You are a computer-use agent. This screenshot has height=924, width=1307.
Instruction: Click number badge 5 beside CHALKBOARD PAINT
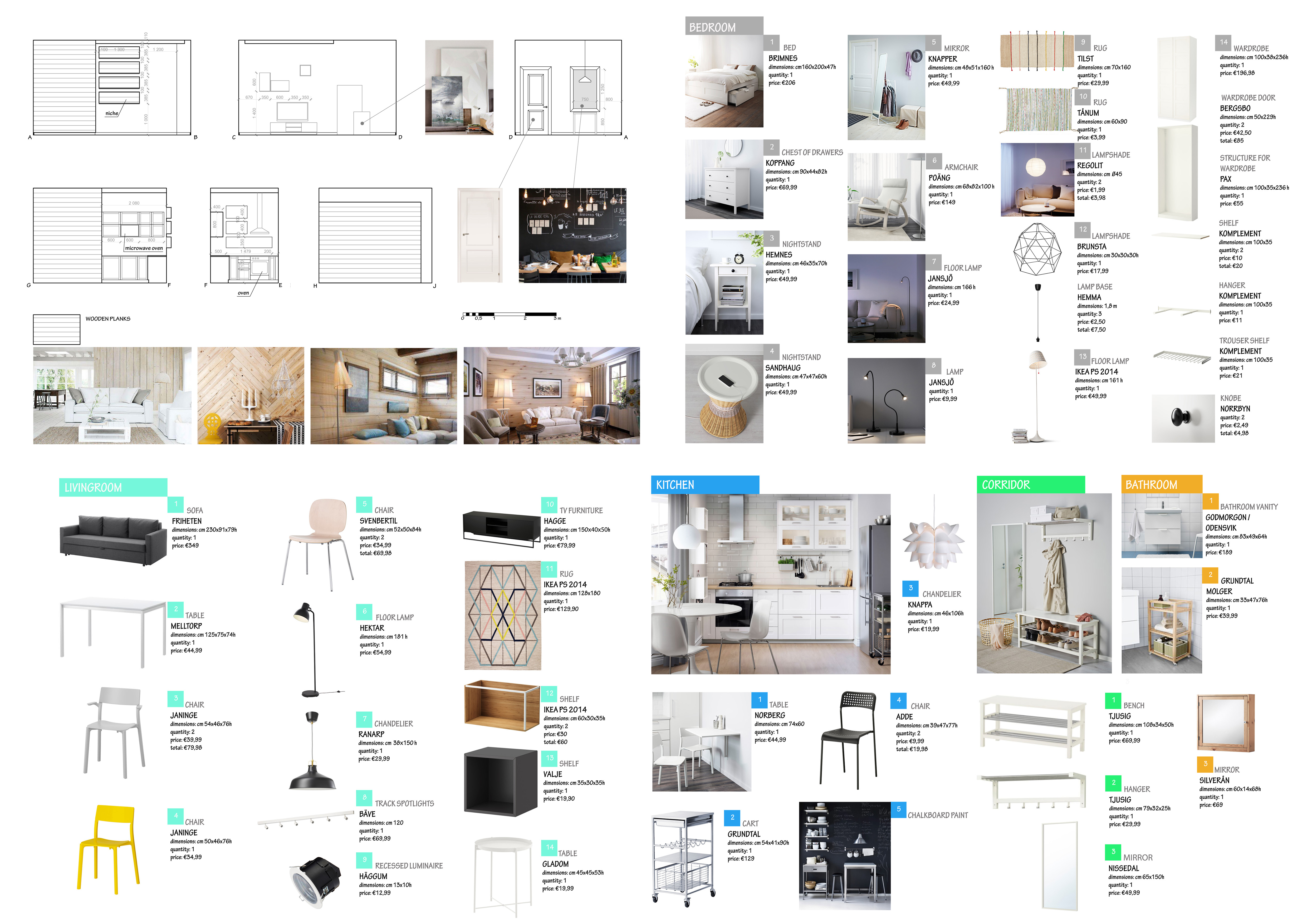click(x=898, y=809)
